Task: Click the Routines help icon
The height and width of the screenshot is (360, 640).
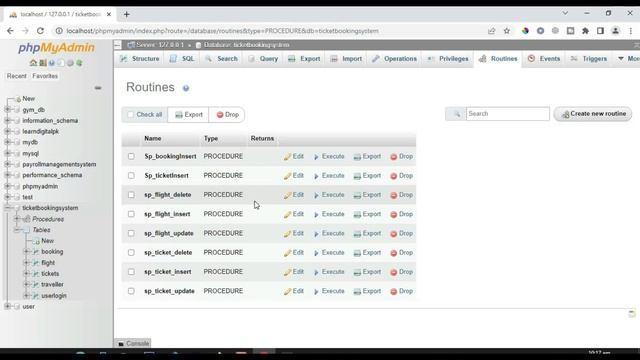Action: (186, 88)
